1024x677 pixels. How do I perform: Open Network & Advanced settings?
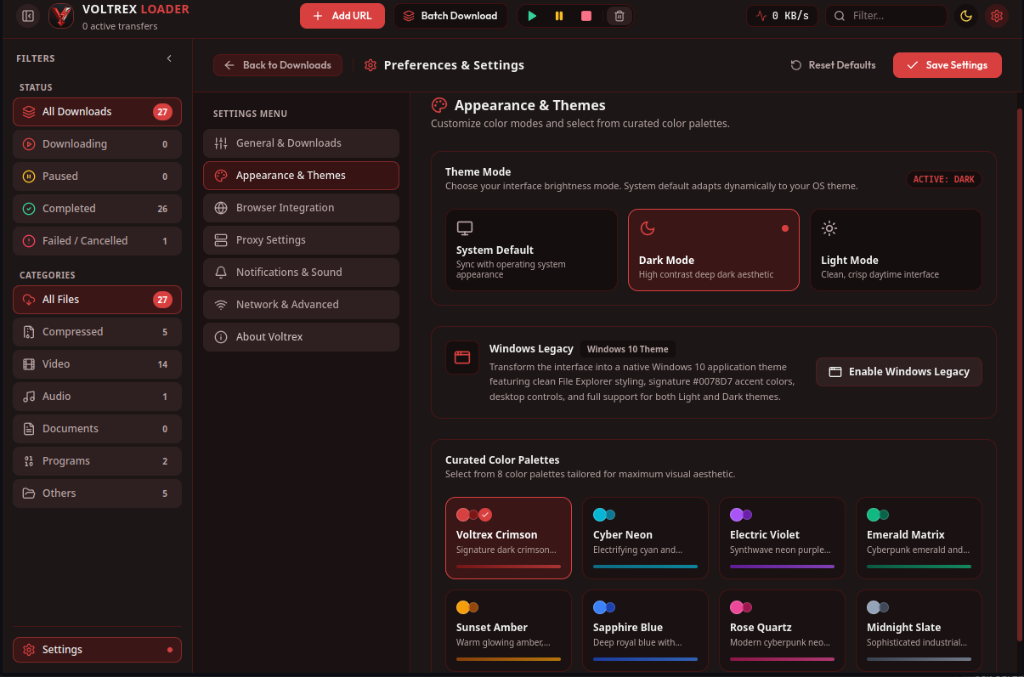301,305
